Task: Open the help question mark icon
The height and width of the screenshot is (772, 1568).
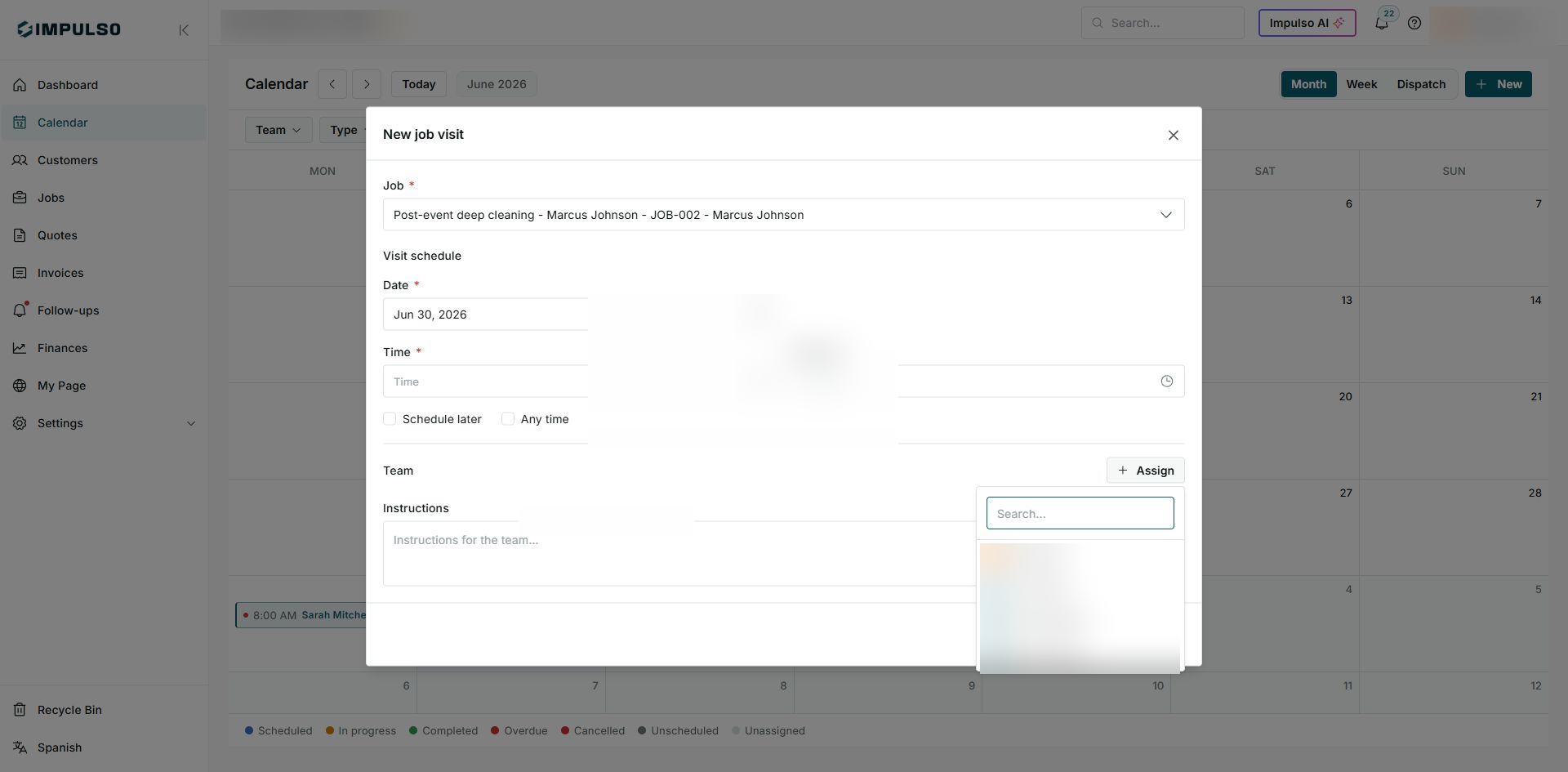Action: pos(1414,23)
